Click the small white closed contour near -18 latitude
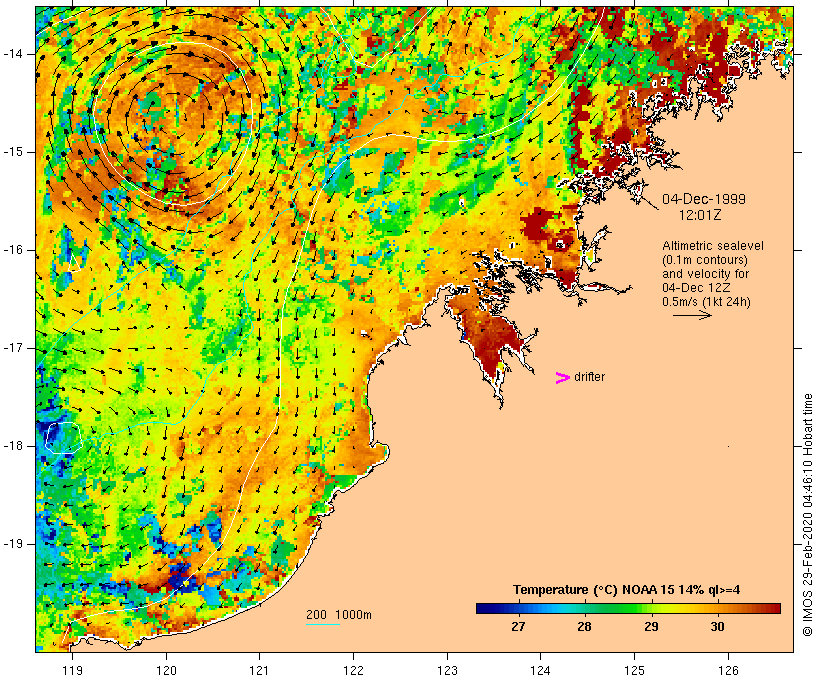This screenshot has height=680, width=820. (x=65, y=438)
